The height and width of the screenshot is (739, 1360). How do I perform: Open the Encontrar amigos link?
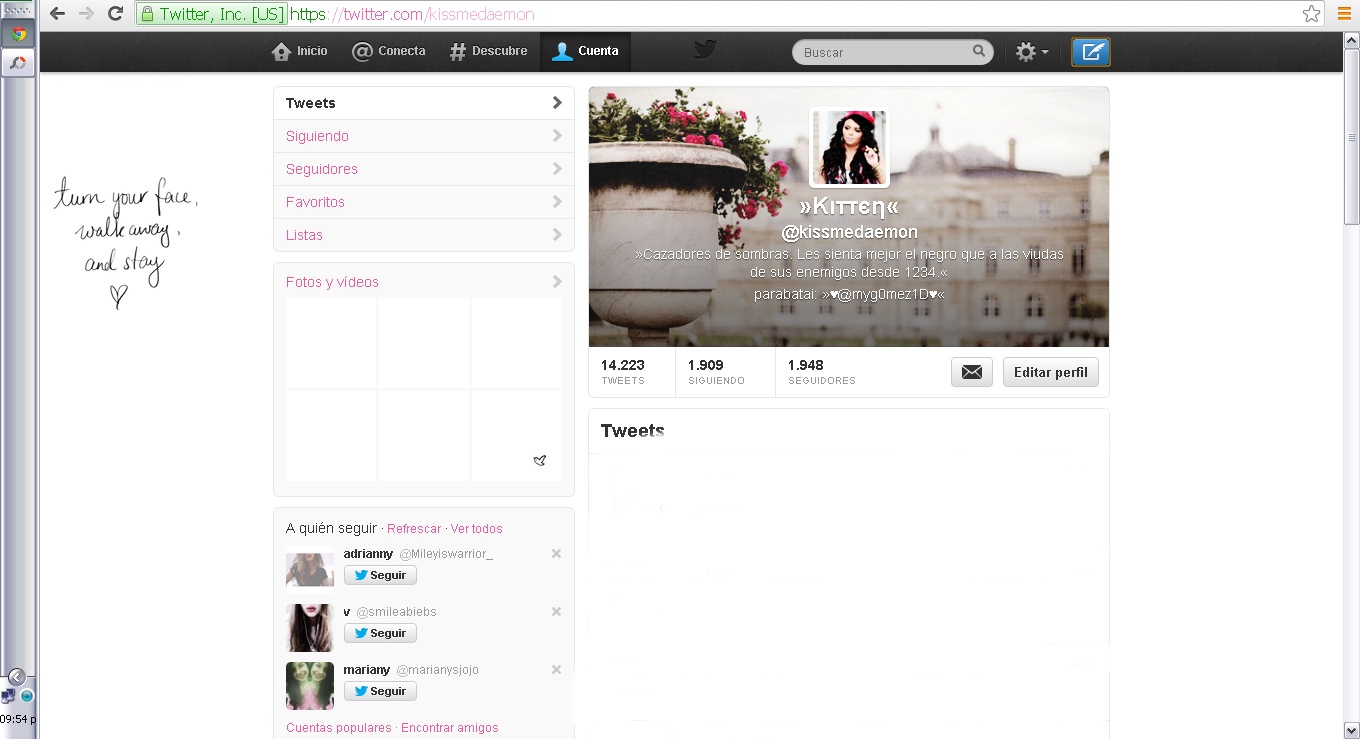click(x=450, y=728)
